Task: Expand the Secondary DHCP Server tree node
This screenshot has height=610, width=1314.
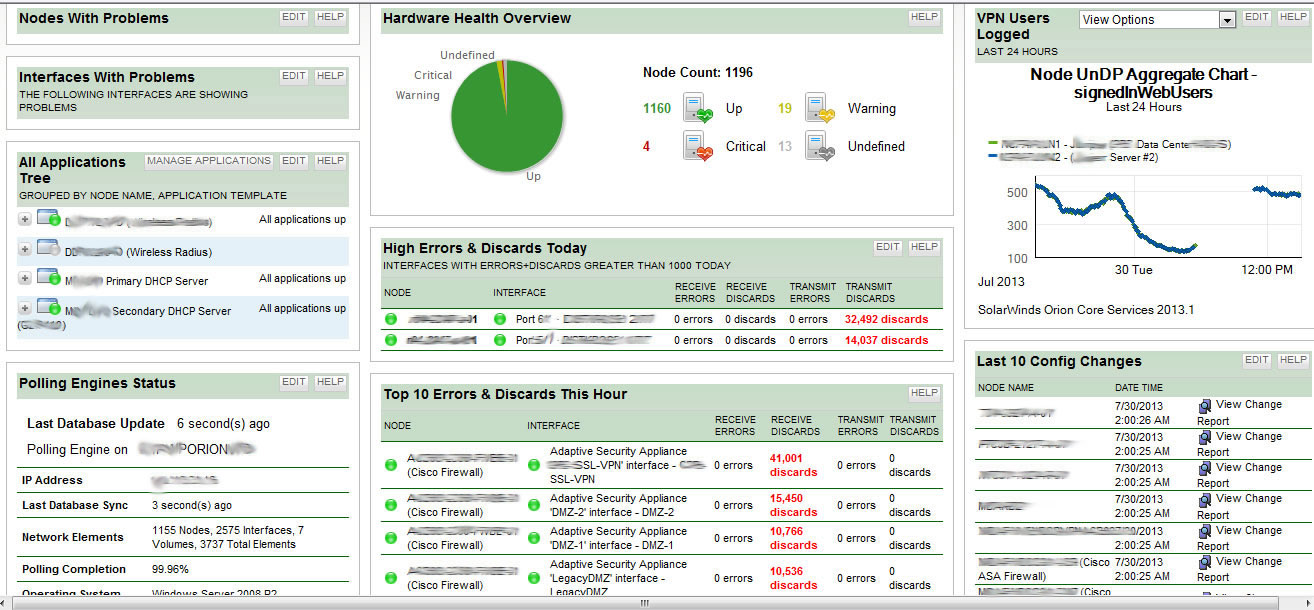Action: [x=24, y=308]
